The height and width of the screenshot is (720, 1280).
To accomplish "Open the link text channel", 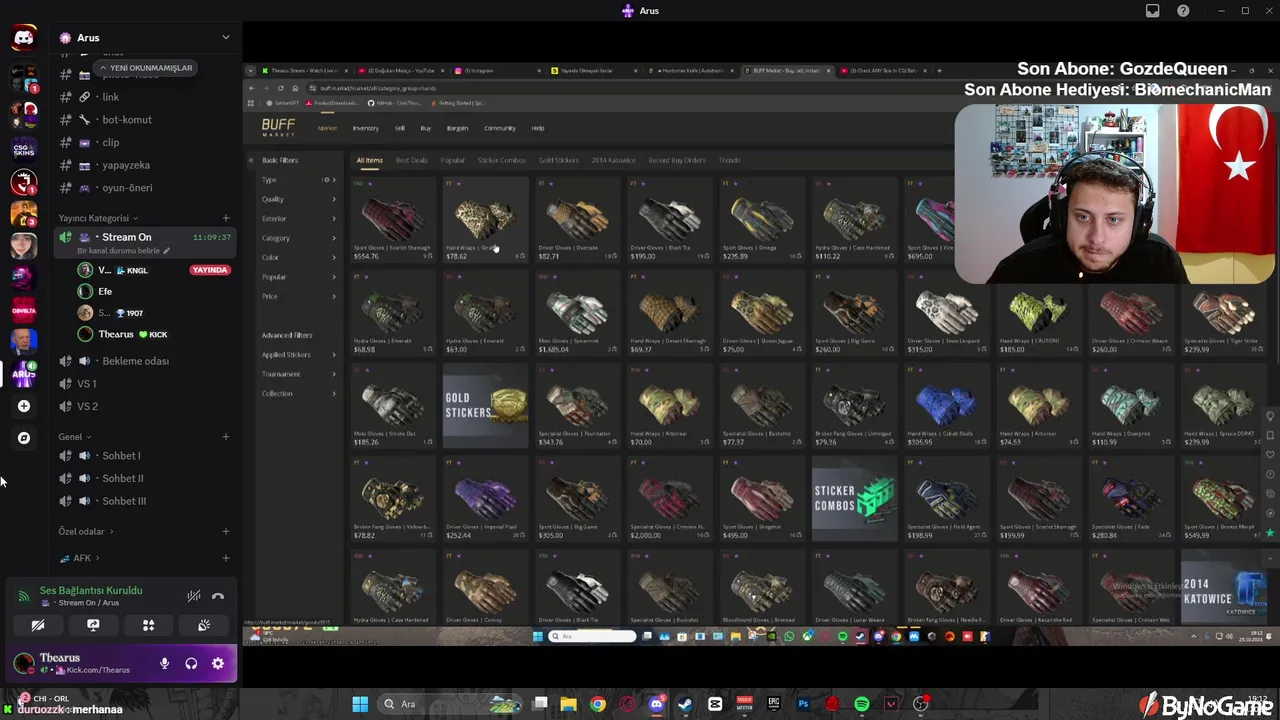I will coord(144,97).
